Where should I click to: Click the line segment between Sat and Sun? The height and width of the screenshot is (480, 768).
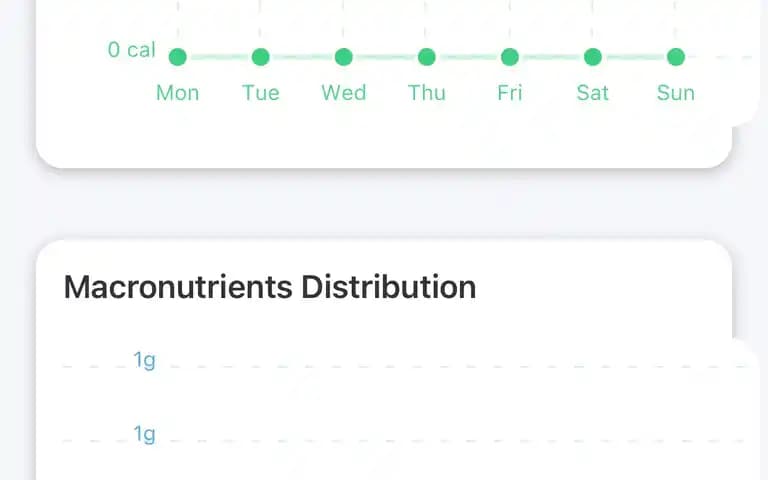point(634,57)
